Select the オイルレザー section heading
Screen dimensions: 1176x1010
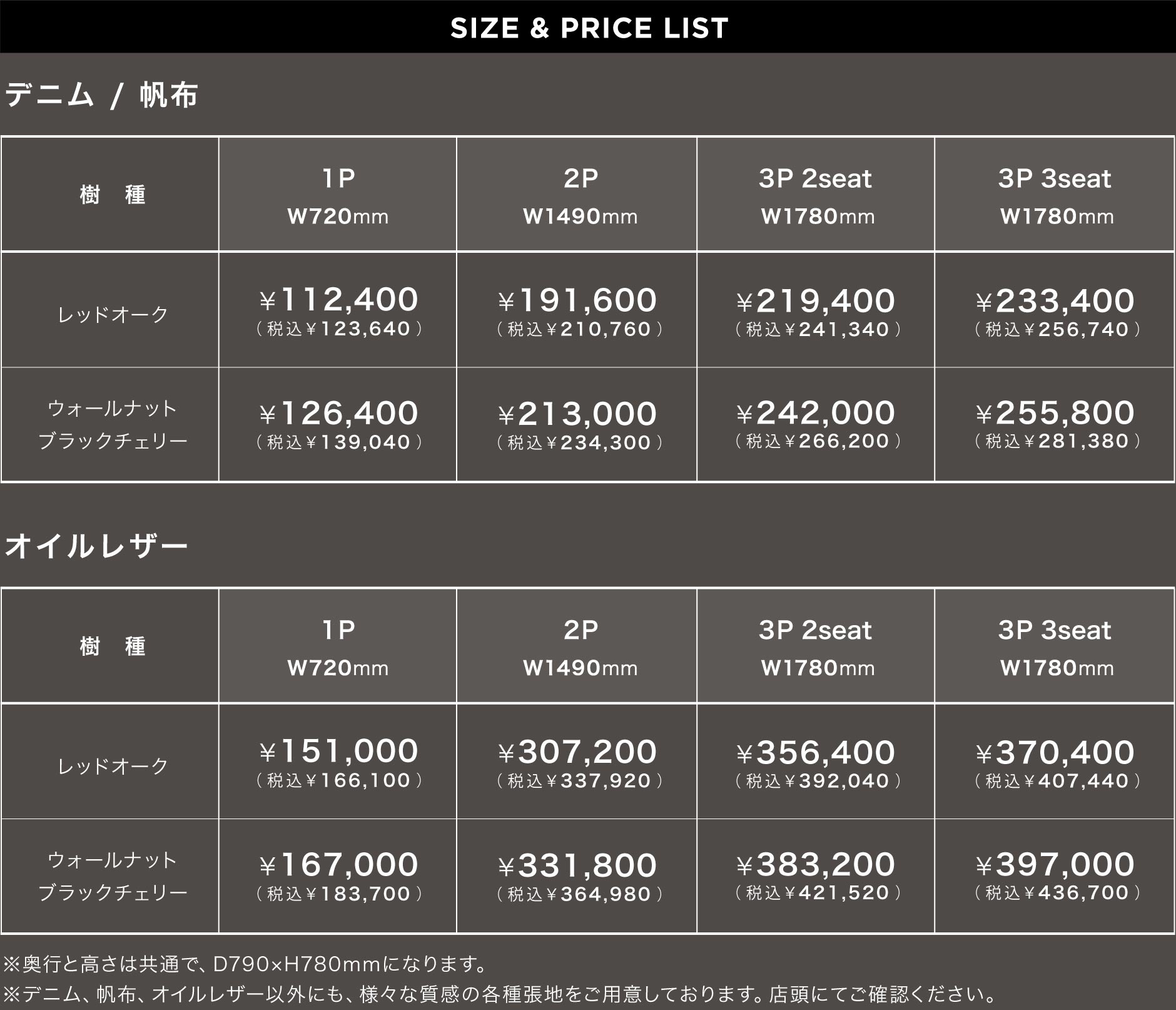tap(96, 546)
